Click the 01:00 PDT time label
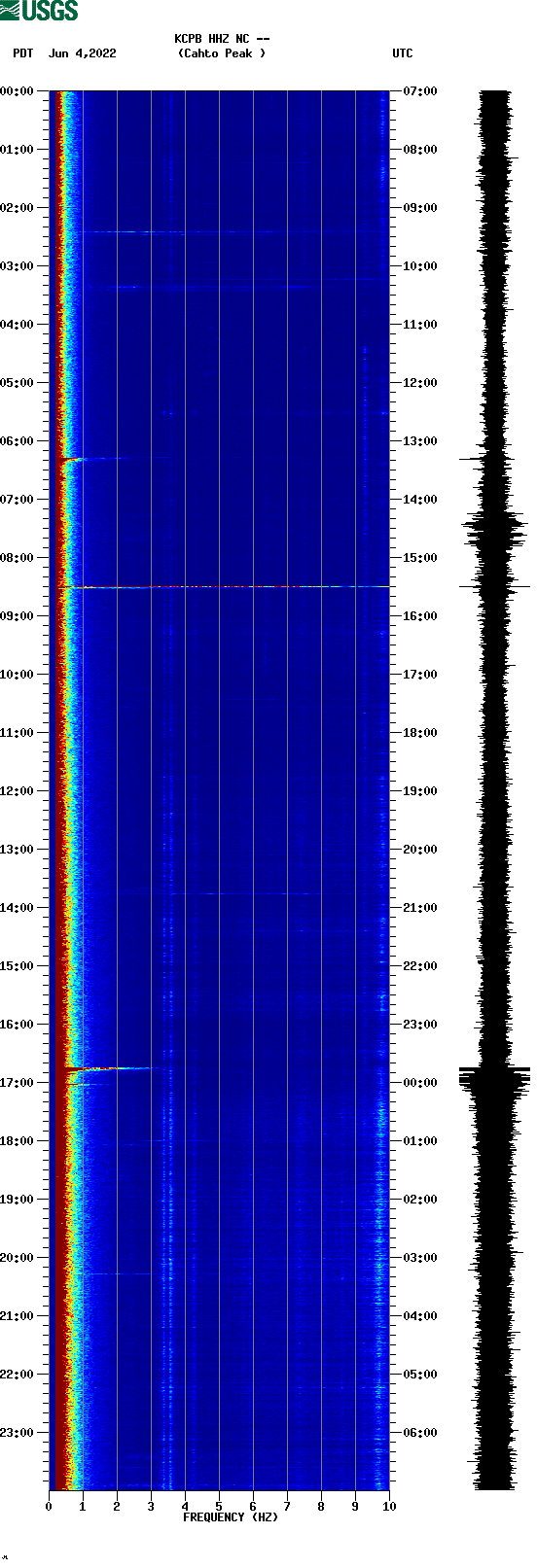This screenshot has width=537, height=1568. 18,150
